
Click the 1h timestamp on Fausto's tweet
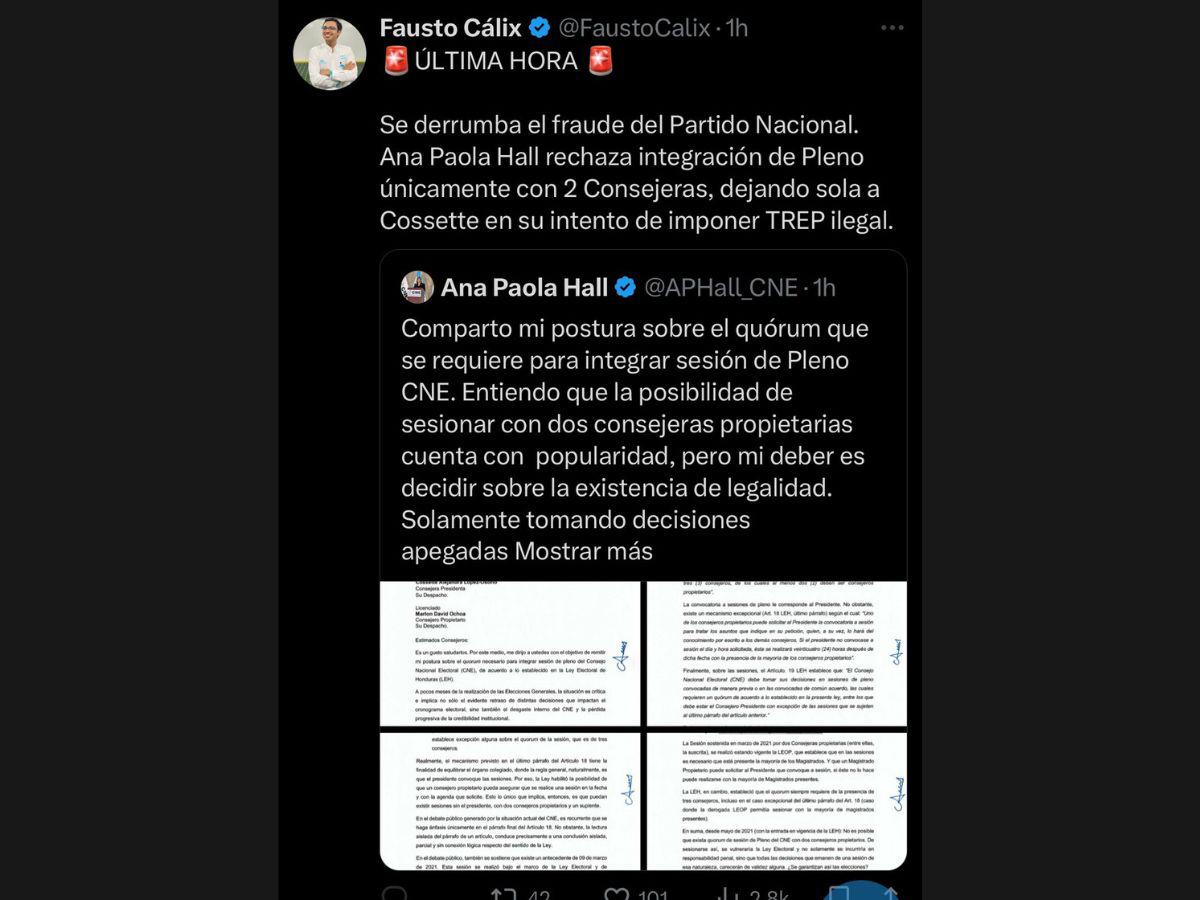tap(737, 28)
